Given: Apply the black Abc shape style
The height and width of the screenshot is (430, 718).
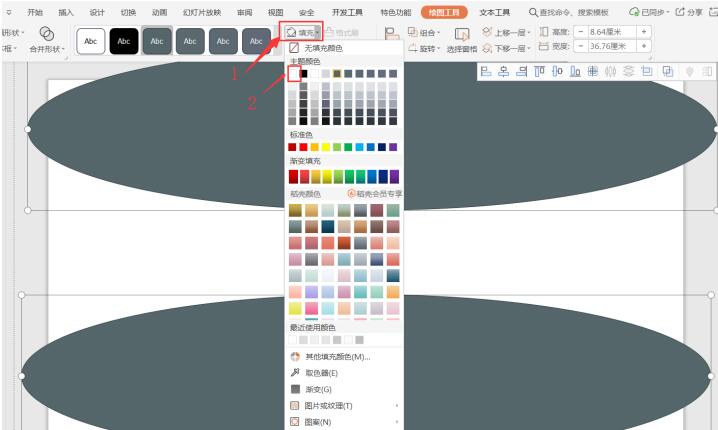Looking at the screenshot, I should [125, 41].
